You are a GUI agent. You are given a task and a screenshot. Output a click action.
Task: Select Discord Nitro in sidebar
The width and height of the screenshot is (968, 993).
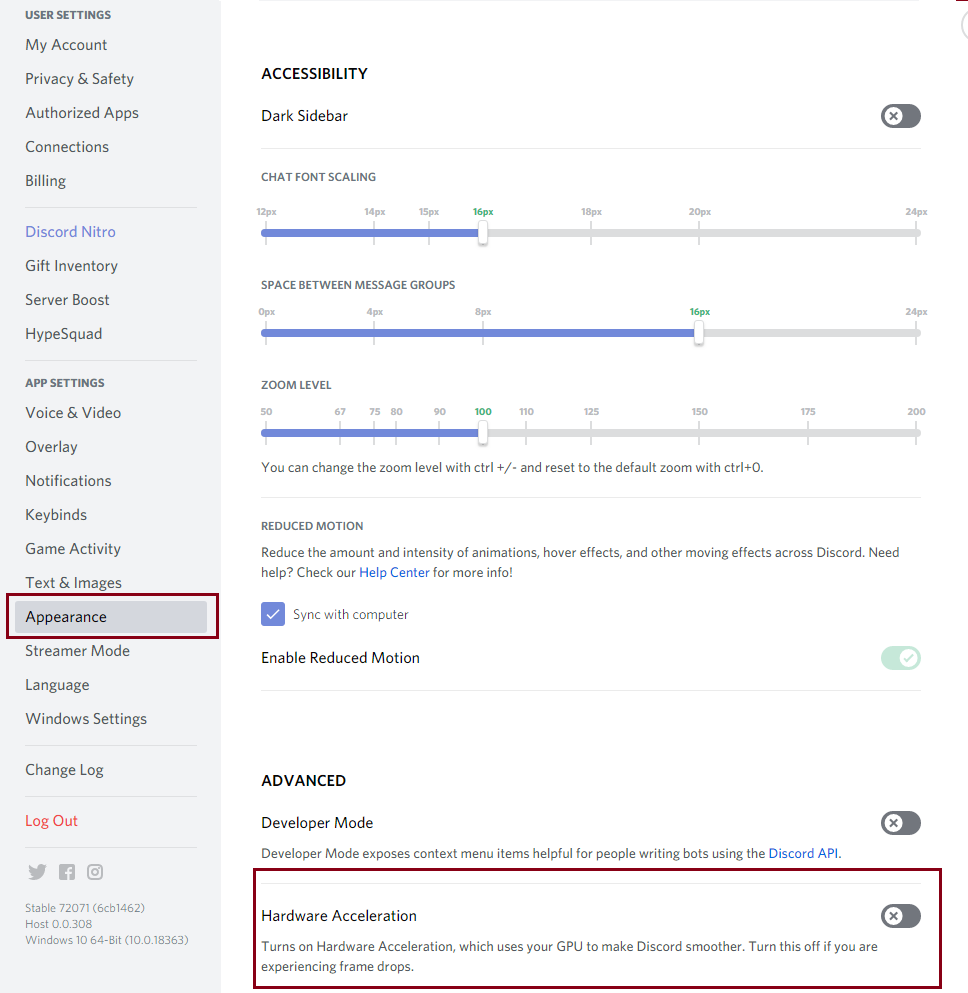70,232
